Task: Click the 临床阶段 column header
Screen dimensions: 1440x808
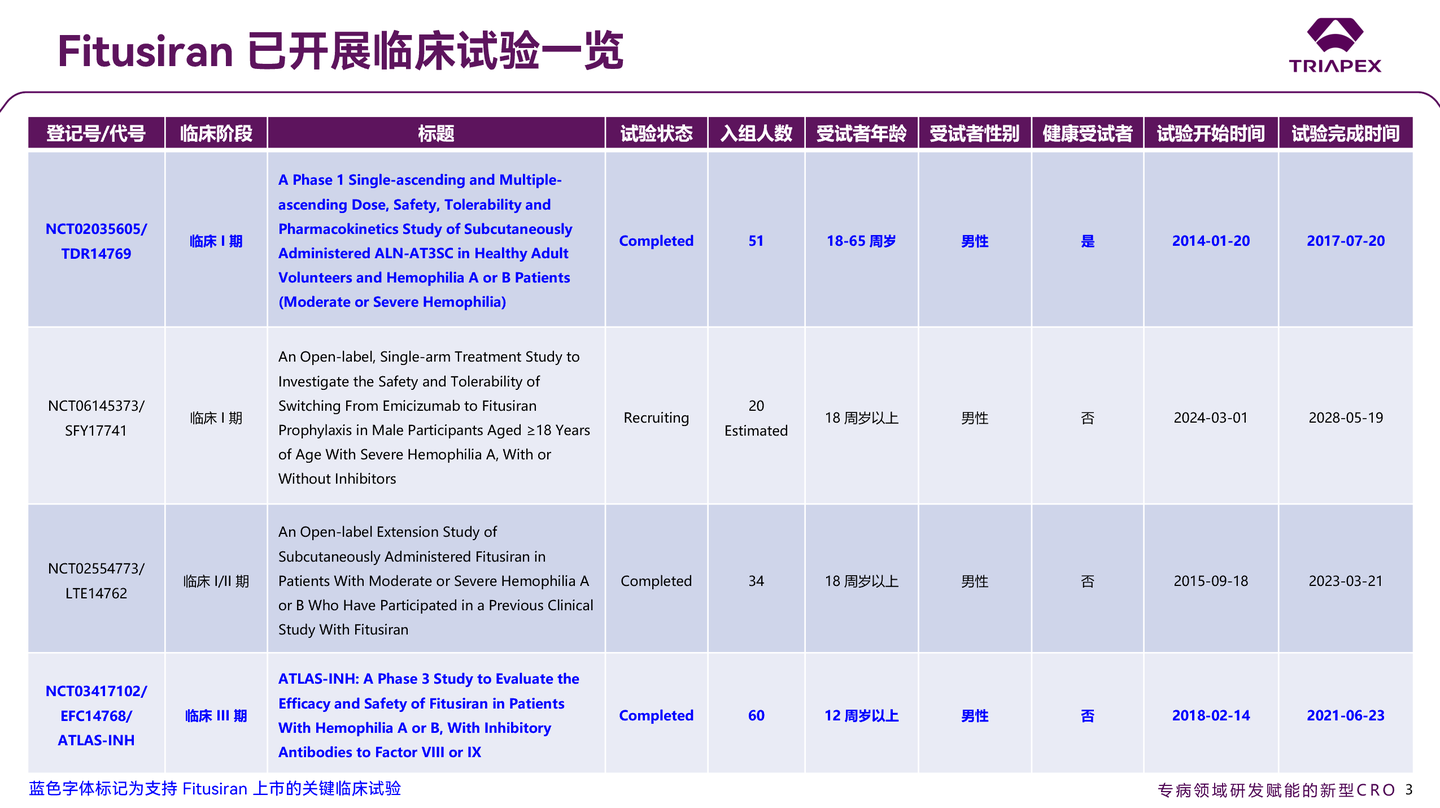Action: (x=215, y=132)
